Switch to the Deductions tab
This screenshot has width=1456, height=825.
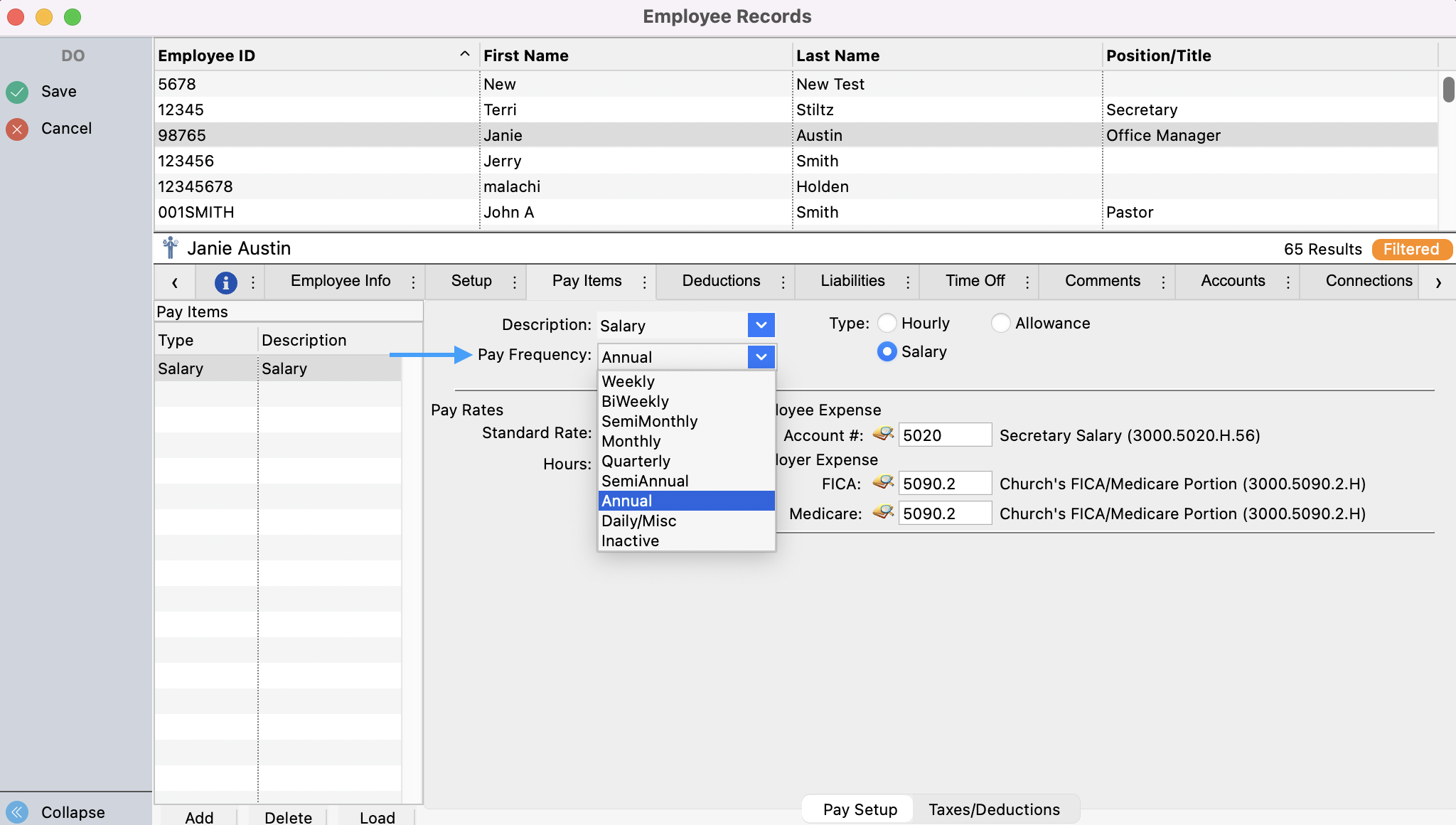[721, 281]
